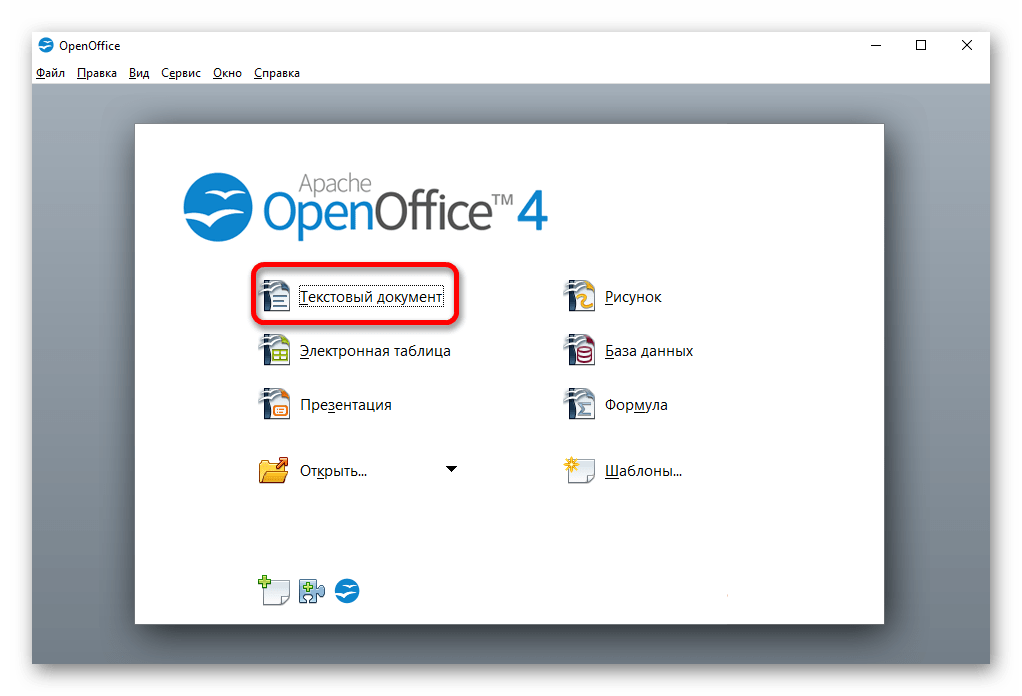The image size is (1022, 696).
Task: Create a new Рисунок via its label
Action: pos(633,297)
